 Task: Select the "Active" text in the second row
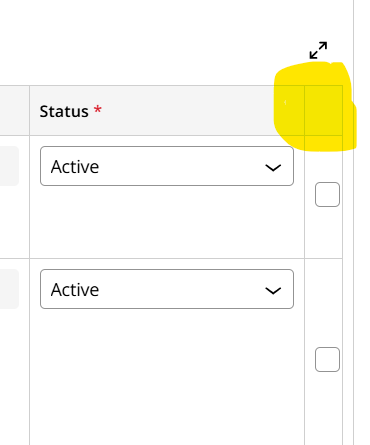point(75,290)
